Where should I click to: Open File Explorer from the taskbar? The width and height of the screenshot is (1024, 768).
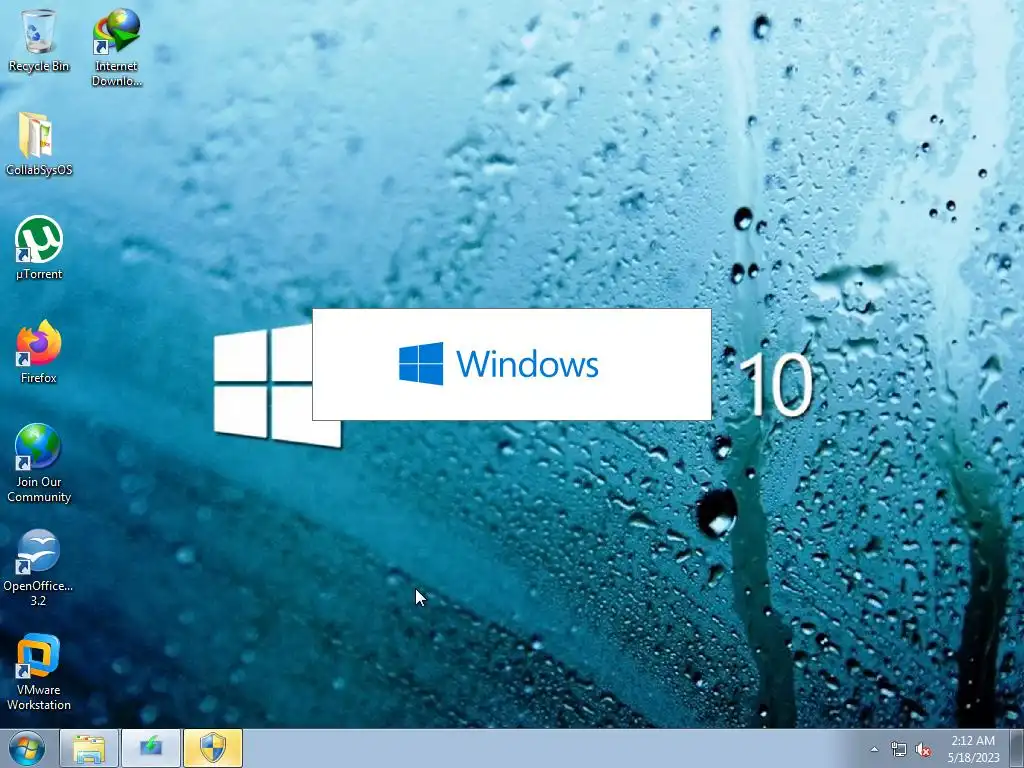89,748
